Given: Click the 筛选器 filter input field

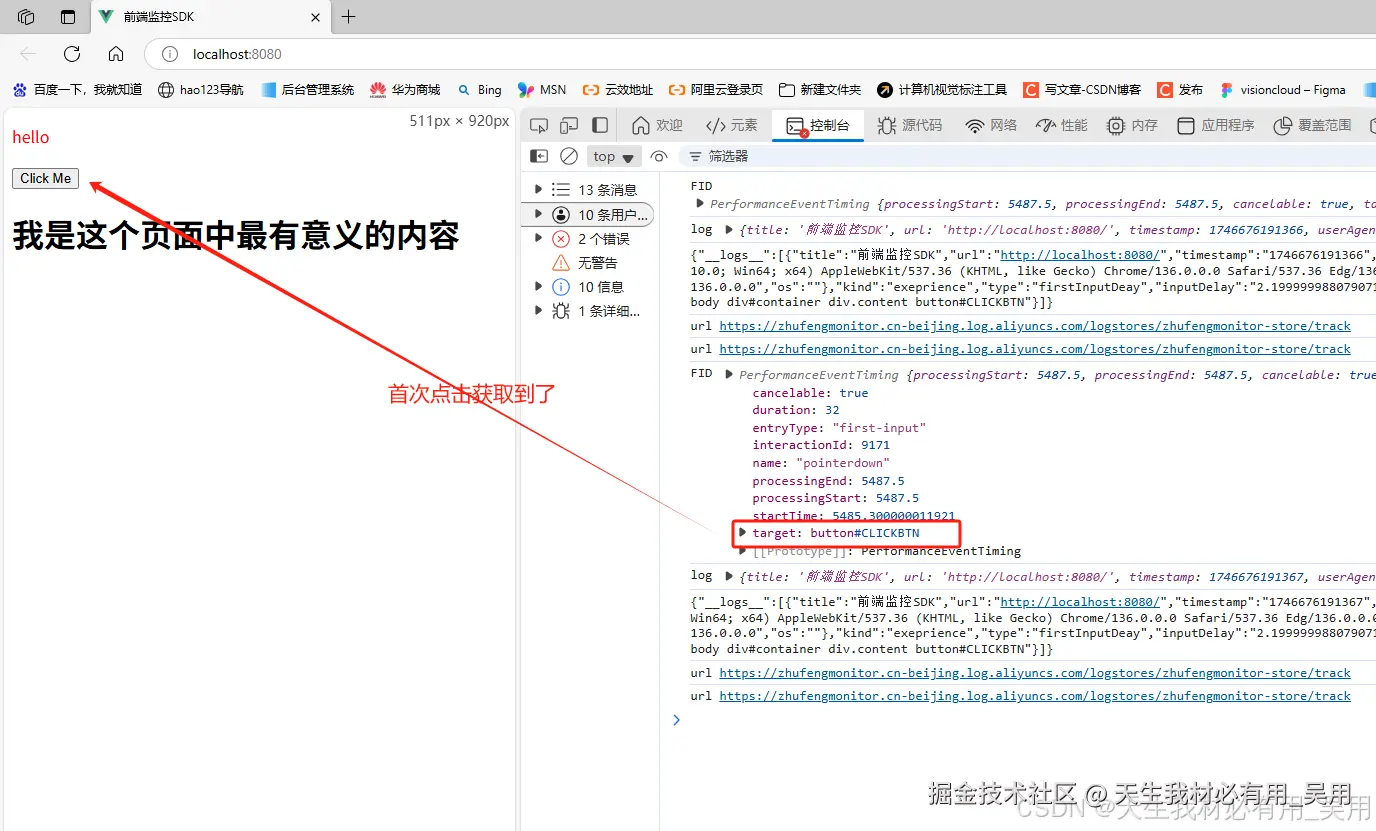Looking at the screenshot, I should [760, 156].
